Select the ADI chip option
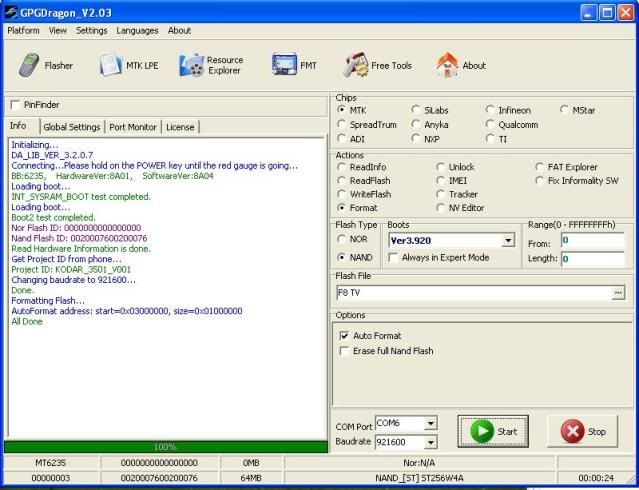 tap(342, 139)
